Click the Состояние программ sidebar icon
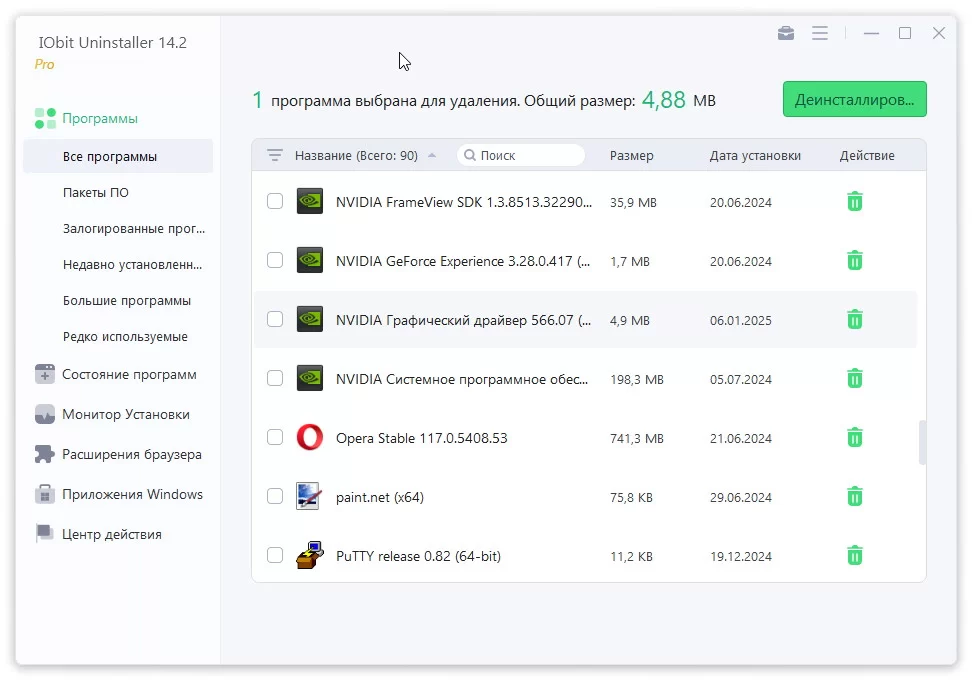The width and height of the screenshot is (972, 680). (x=45, y=374)
